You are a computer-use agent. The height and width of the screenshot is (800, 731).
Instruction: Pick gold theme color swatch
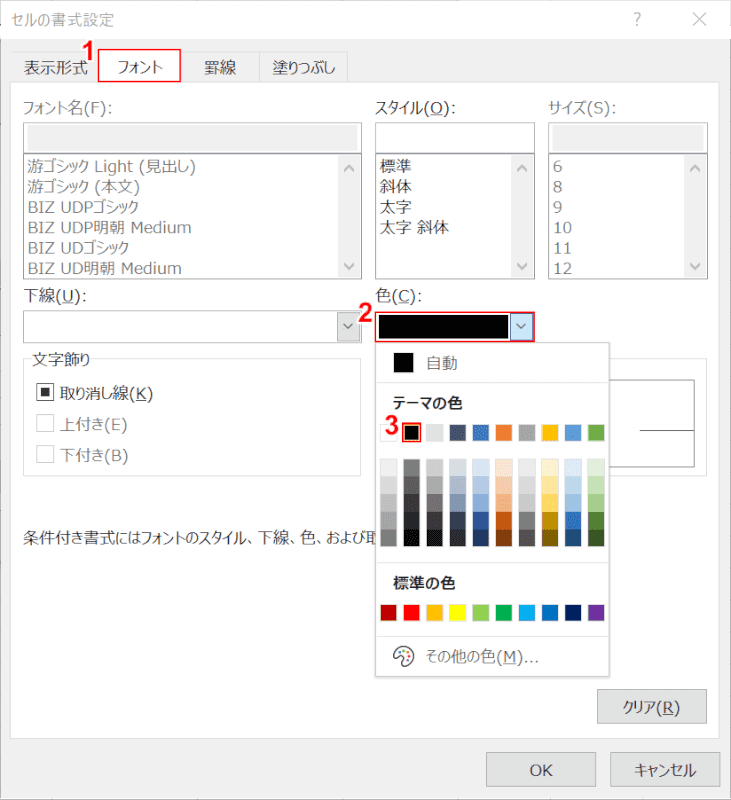(x=550, y=433)
